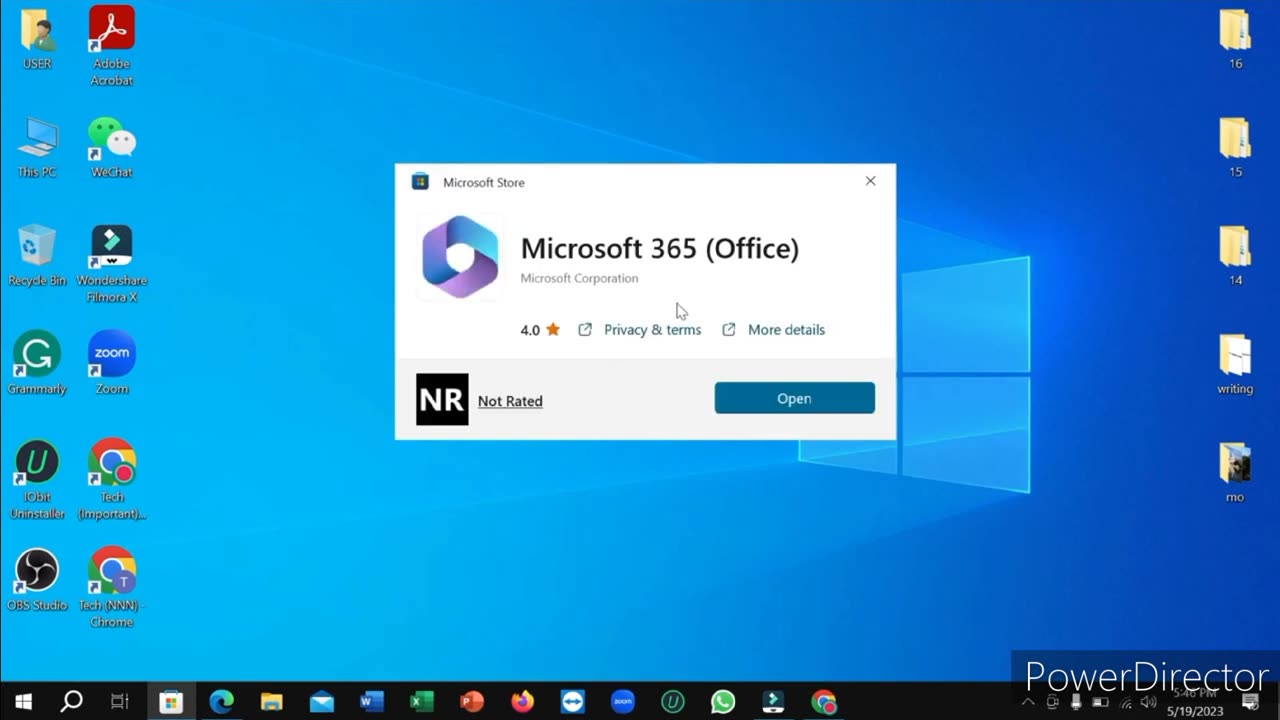
Task: Open IObit Uninstaller from the taskbar
Action: [672, 702]
